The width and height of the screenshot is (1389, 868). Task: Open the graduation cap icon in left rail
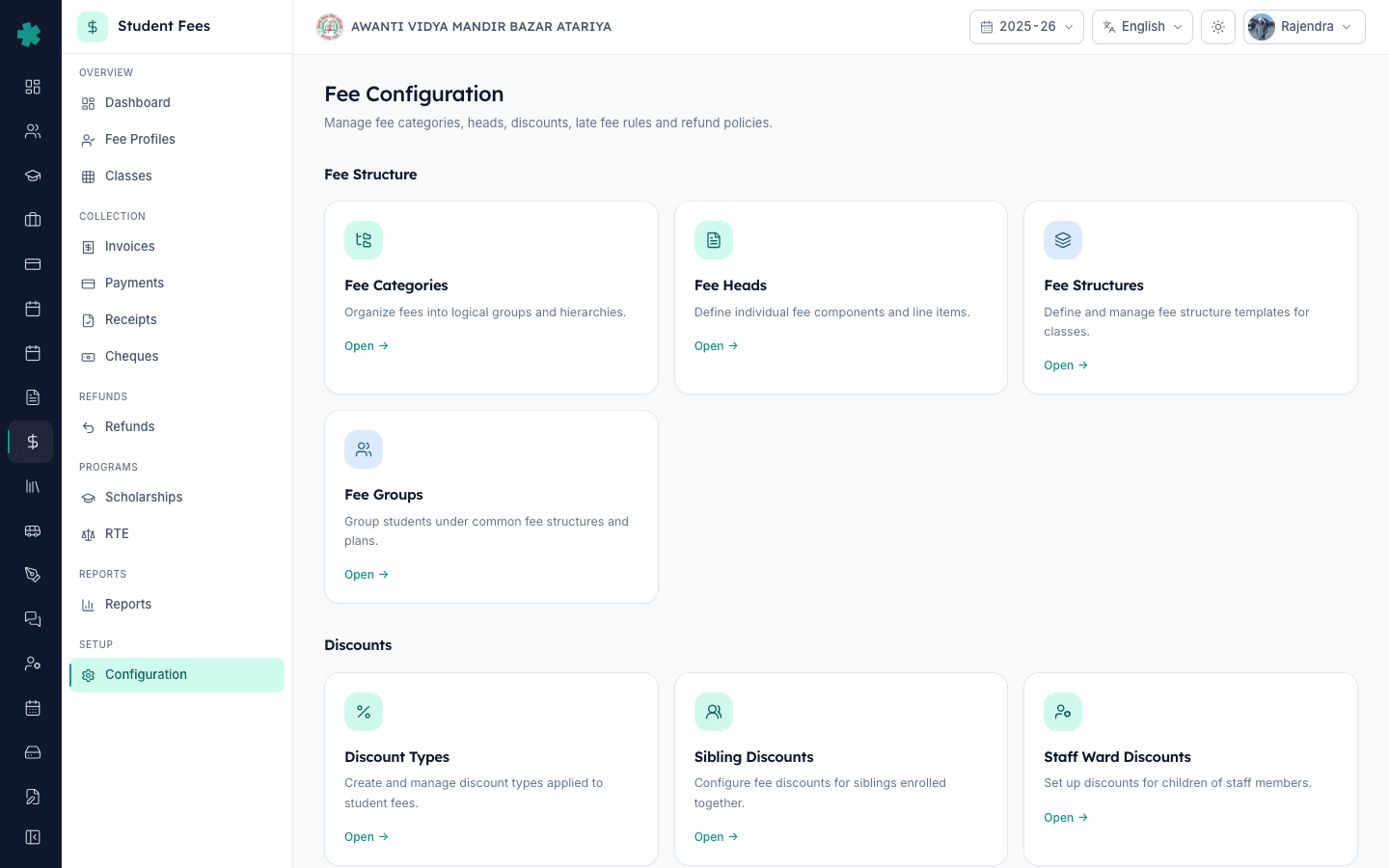pyautogui.click(x=33, y=176)
